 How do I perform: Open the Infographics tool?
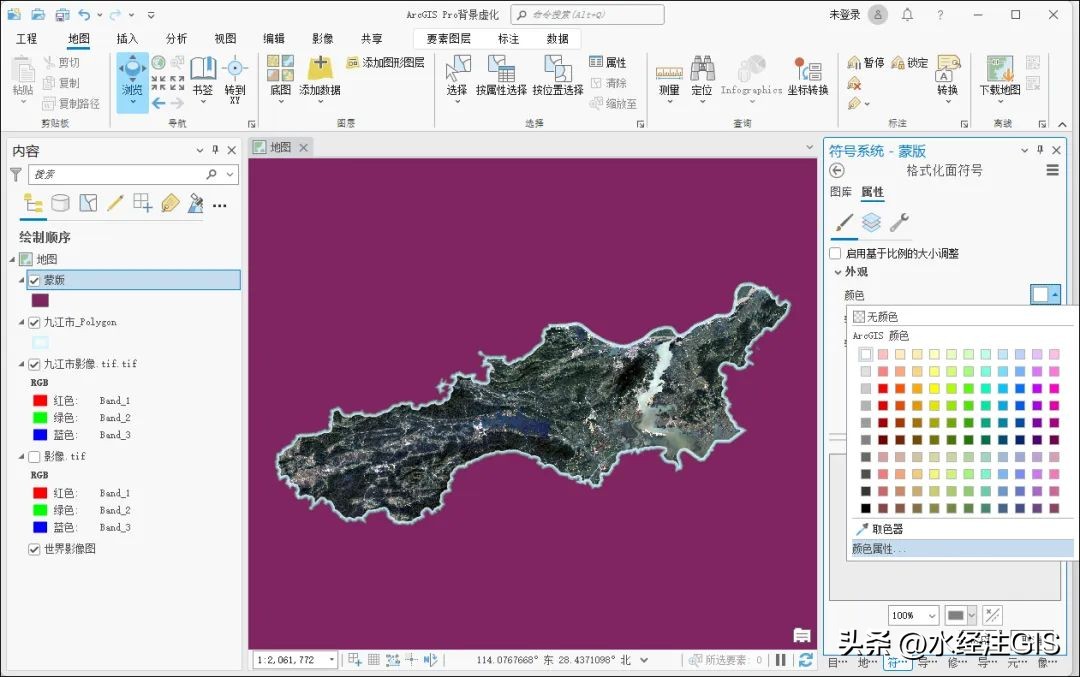click(751, 80)
